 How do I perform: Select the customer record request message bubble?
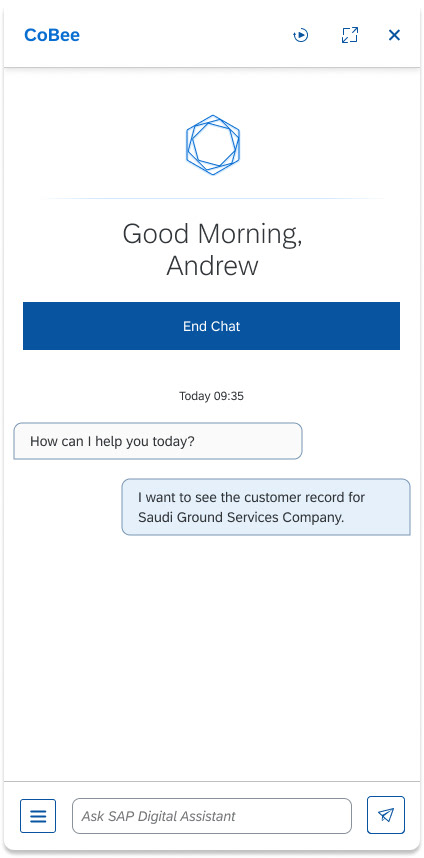266,507
